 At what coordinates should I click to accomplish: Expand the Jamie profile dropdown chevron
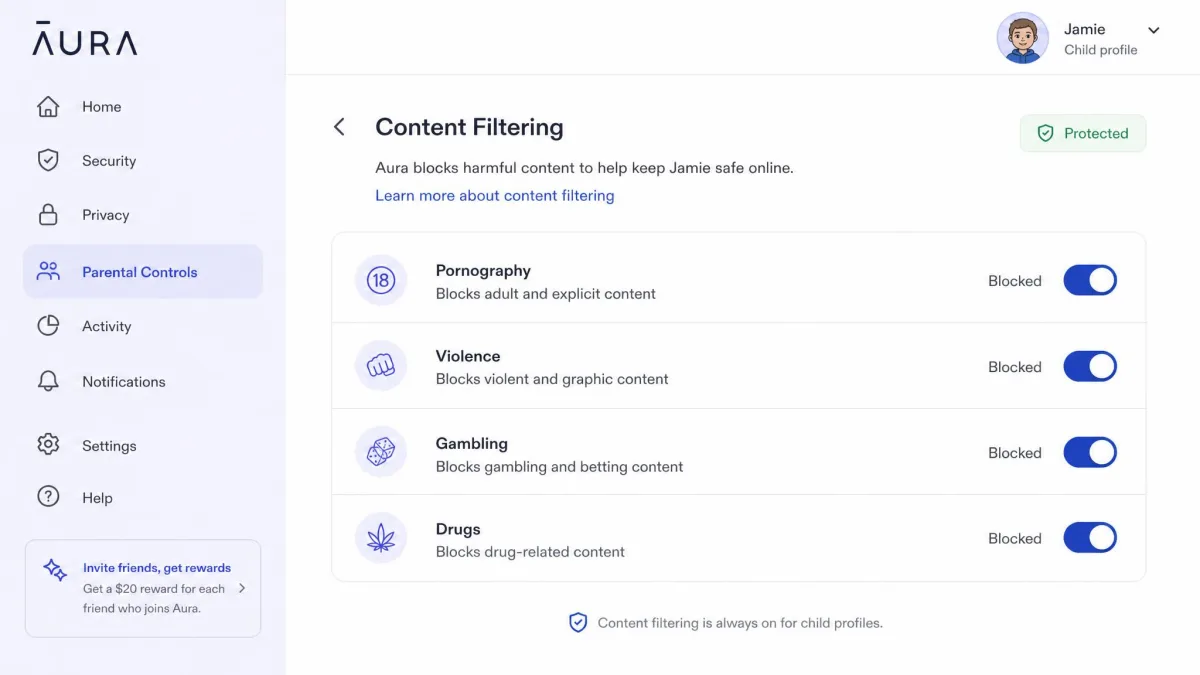click(1153, 30)
